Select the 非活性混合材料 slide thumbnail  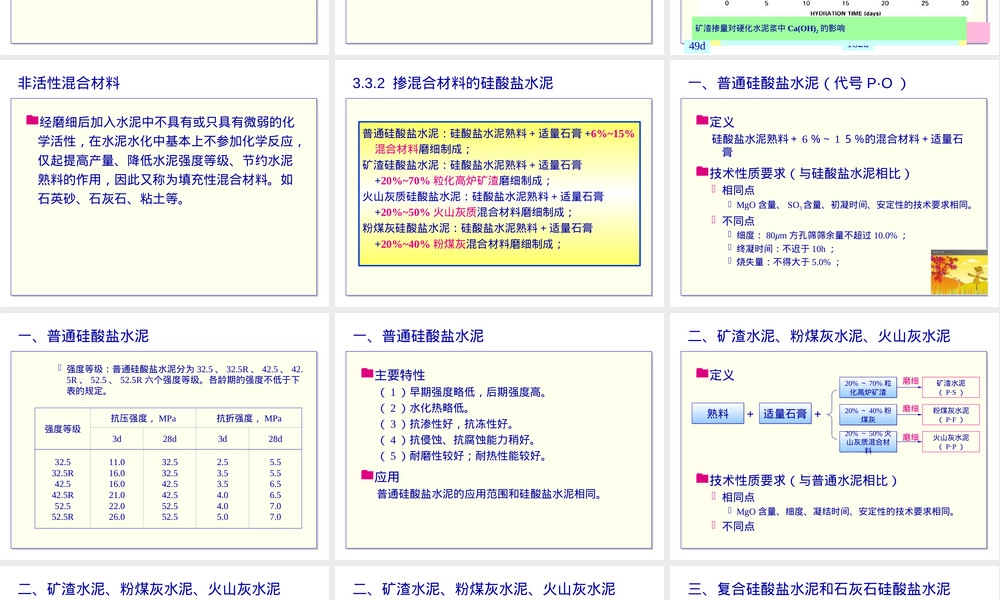[164, 184]
